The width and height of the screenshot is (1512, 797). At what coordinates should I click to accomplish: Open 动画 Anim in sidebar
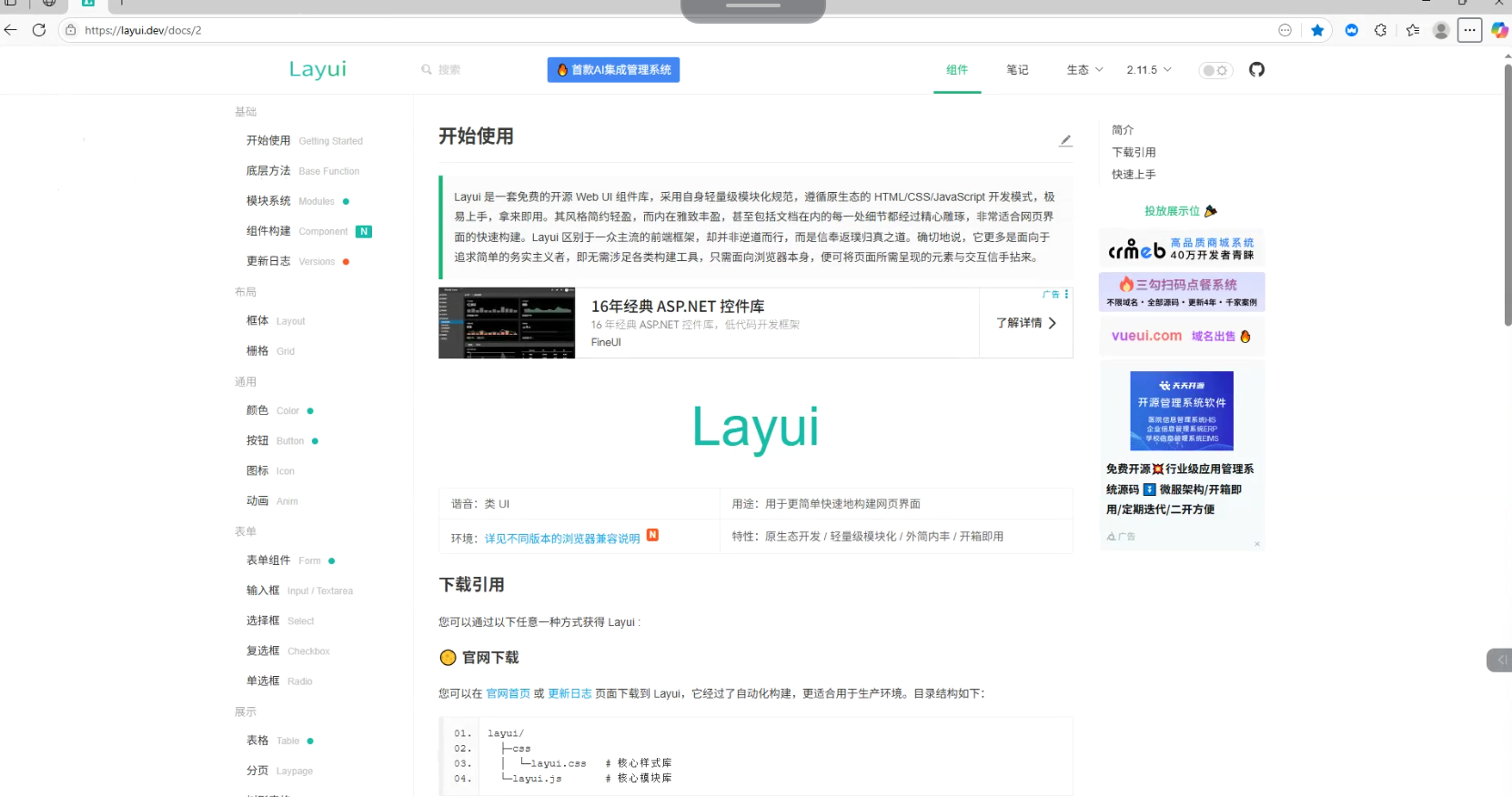[x=272, y=501]
